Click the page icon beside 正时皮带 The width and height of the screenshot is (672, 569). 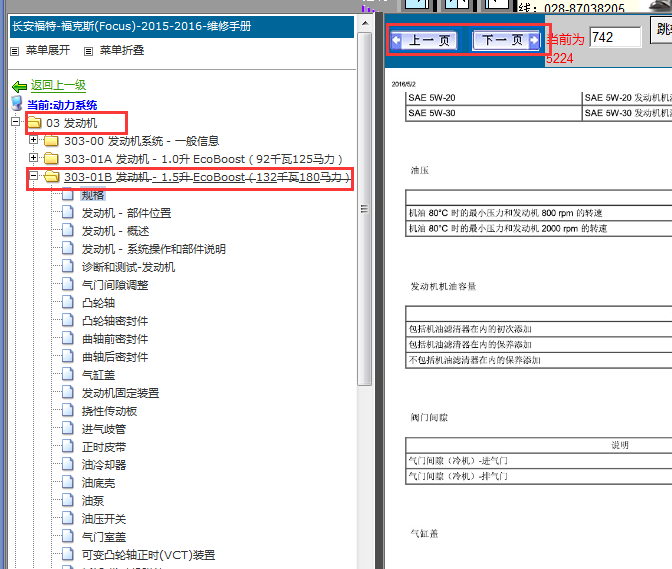68,446
